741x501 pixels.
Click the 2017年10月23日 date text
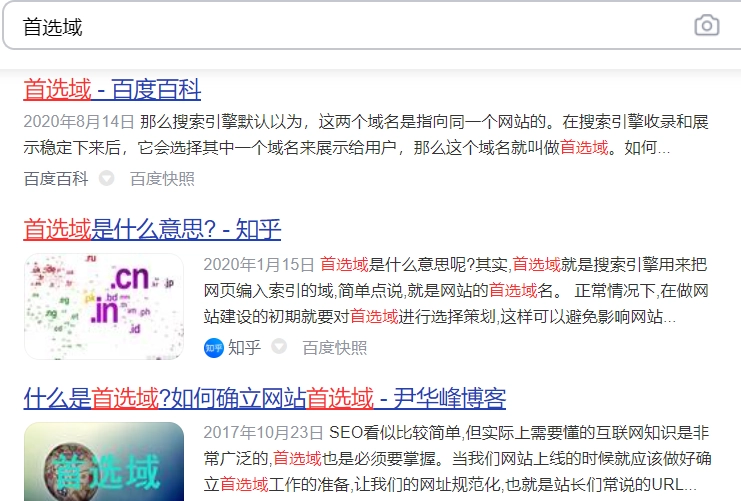point(263,432)
